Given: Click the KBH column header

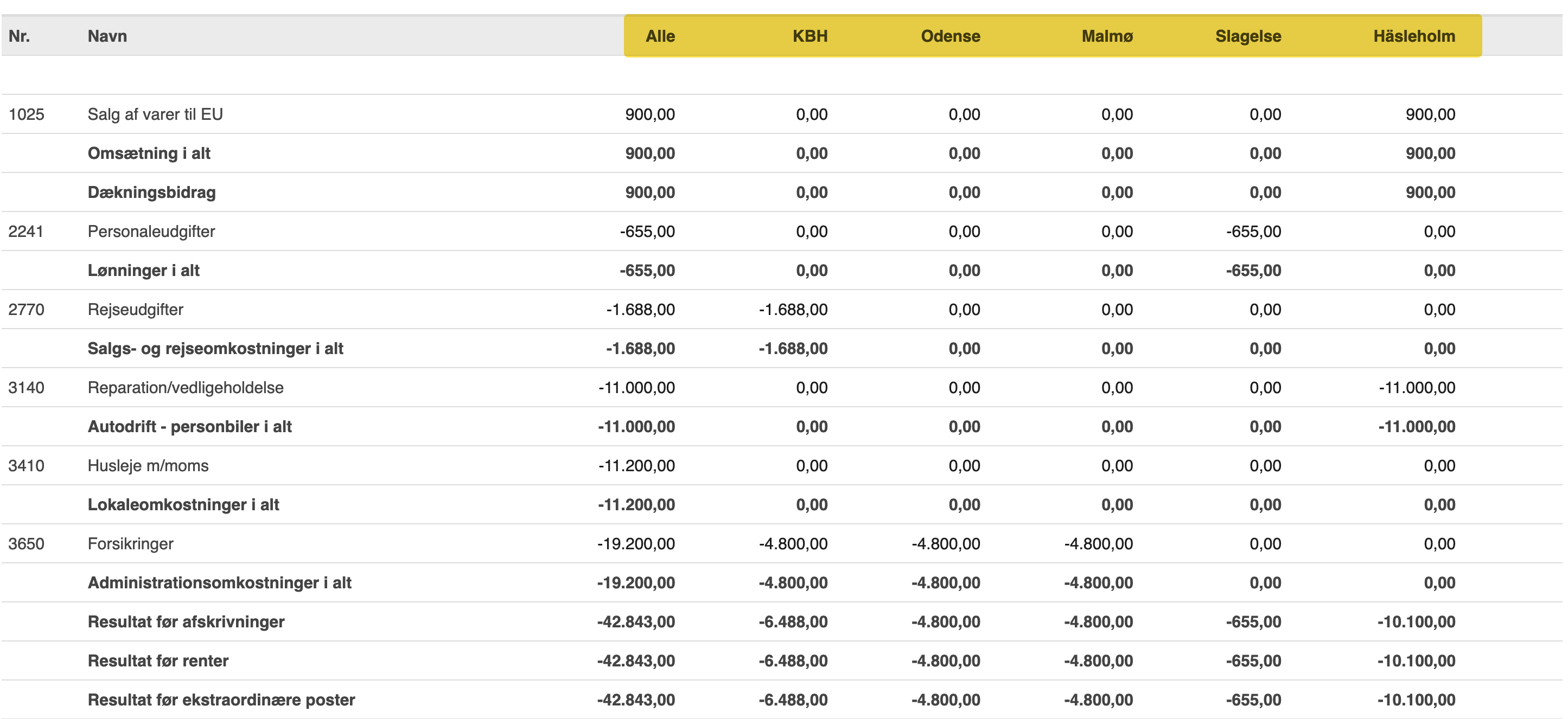Looking at the screenshot, I should (810, 36).
